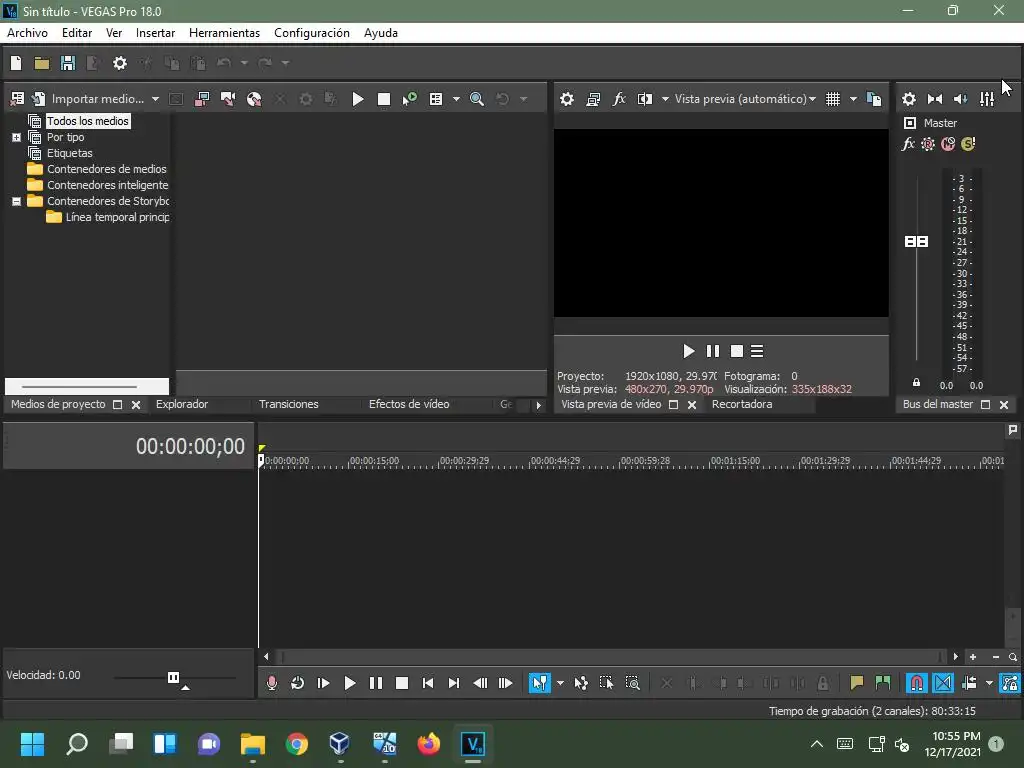This screenshot has height=768, width=1024.
Task: Open the Insertar menu
Action: [x=155, y=33]
